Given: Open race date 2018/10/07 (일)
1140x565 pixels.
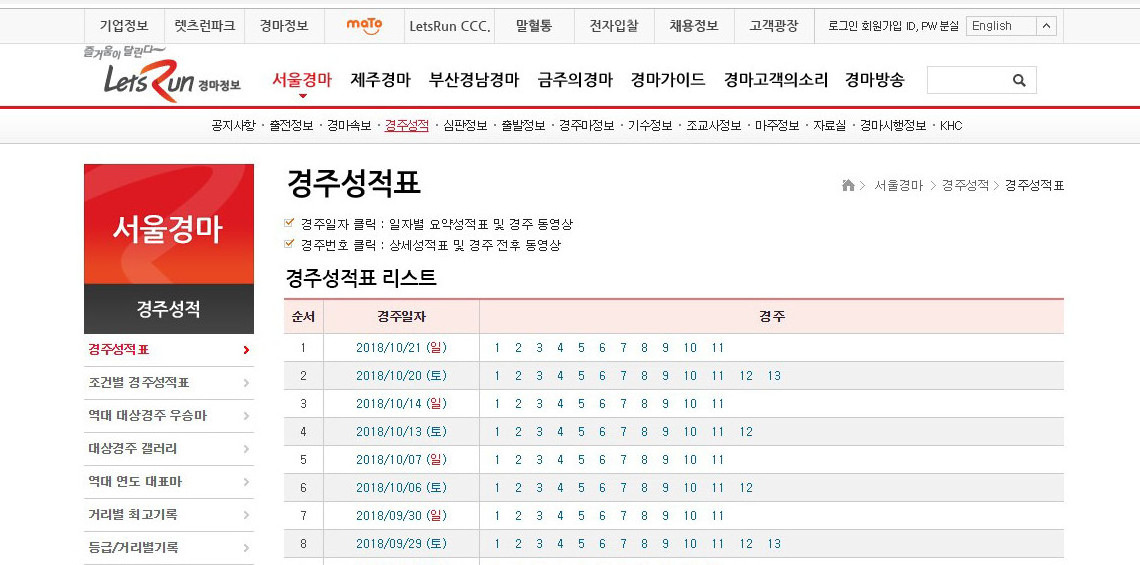Looking at the screenshot, I should [x=401, y=460].
